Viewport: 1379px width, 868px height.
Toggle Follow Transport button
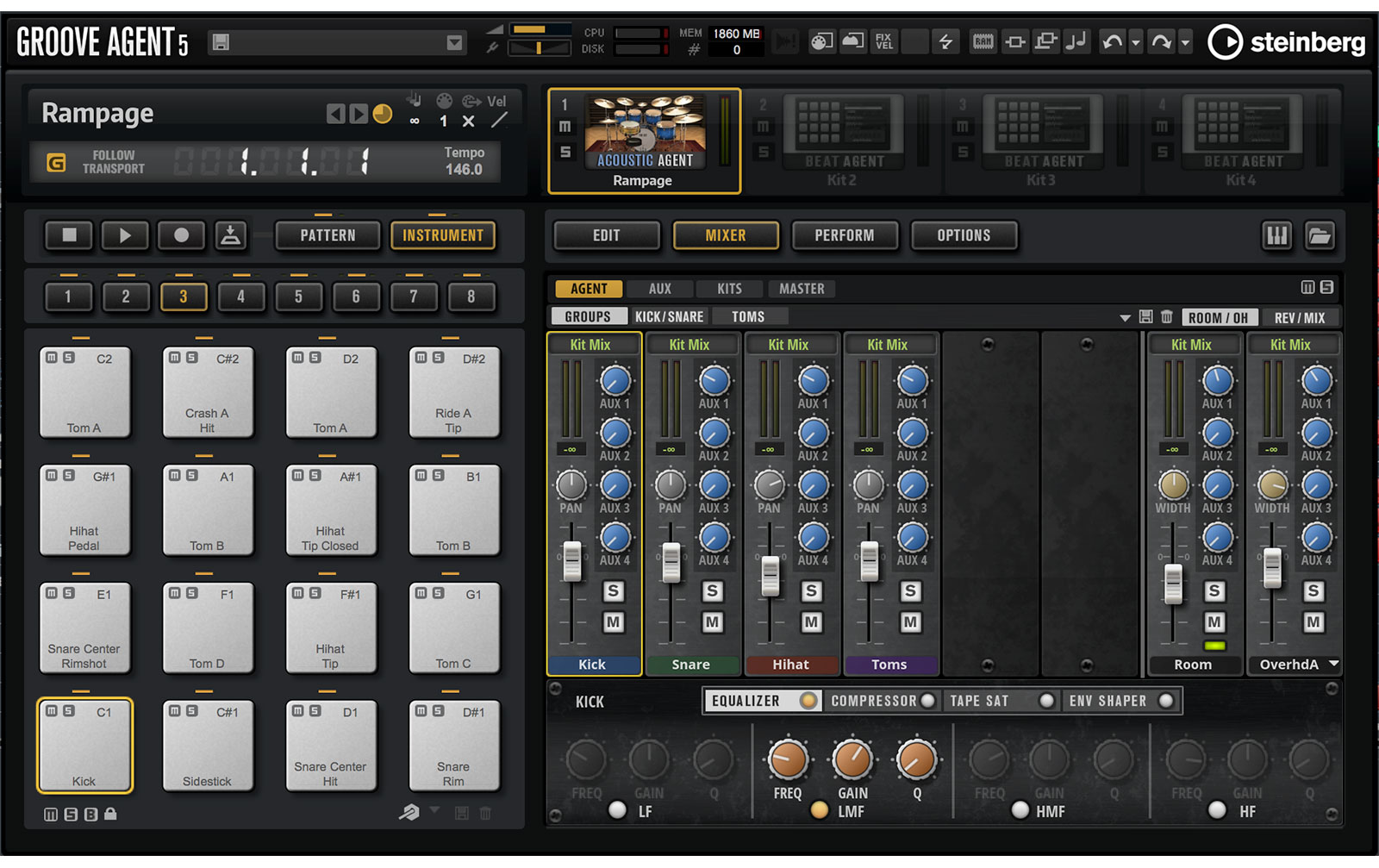pos(56,162)
